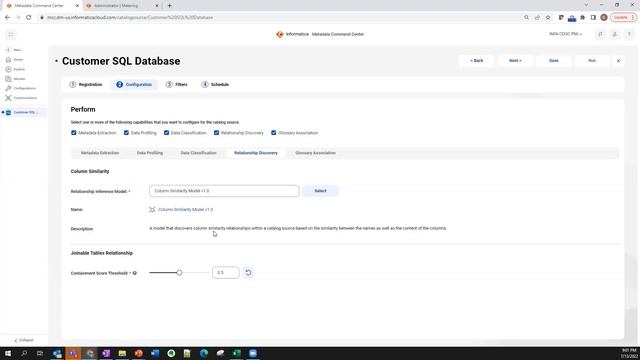Screen dimensions: 640x360
Task: Click the model icon beside Column Similarity Model name
Action: pos(152,209)
